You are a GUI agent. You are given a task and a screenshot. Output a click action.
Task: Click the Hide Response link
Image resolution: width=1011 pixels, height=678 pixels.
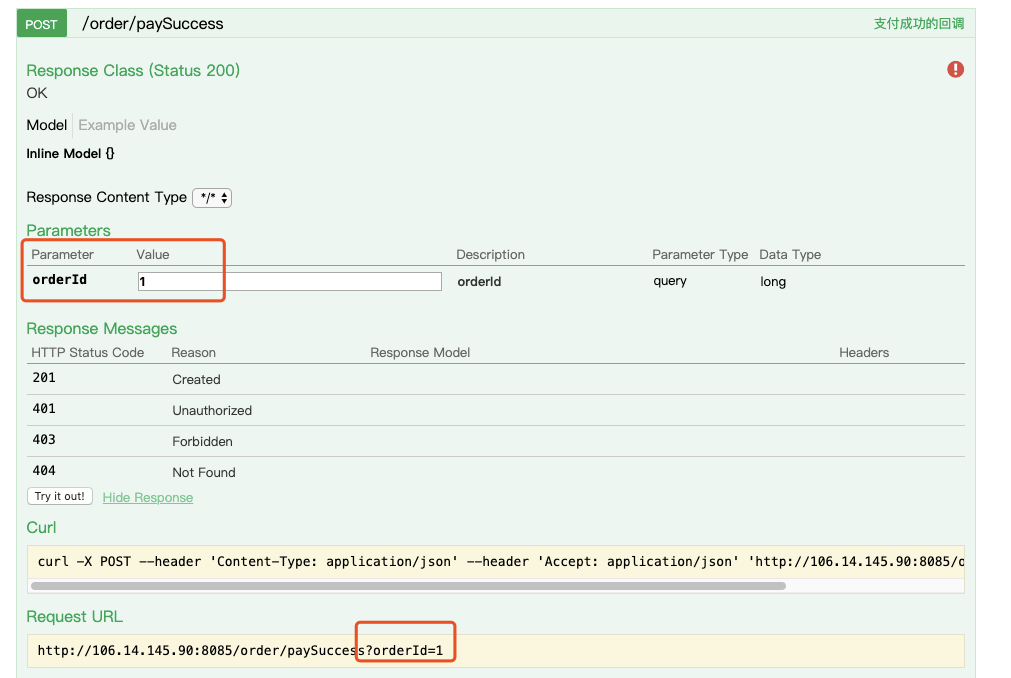tap(148, 498)
